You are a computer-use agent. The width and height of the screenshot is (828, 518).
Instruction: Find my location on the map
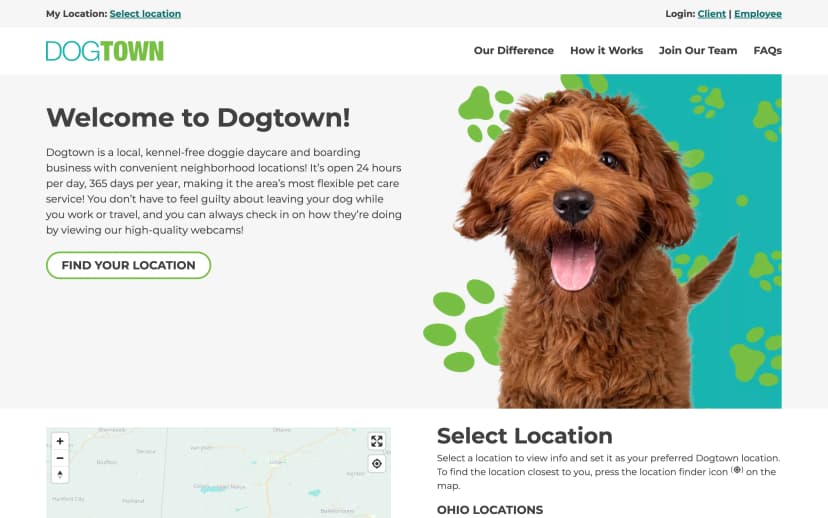(377, 464)
